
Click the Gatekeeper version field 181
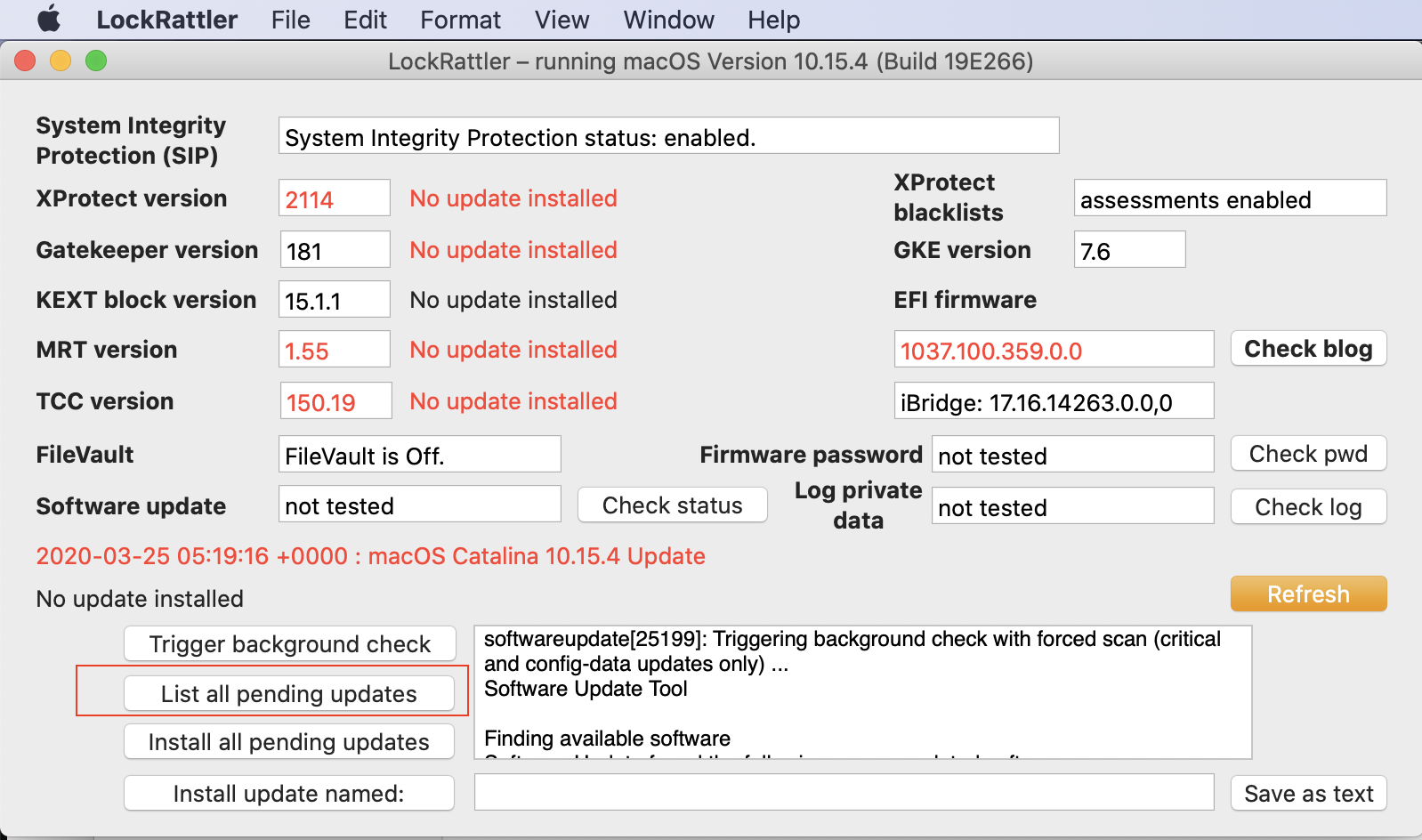point(335,249)
